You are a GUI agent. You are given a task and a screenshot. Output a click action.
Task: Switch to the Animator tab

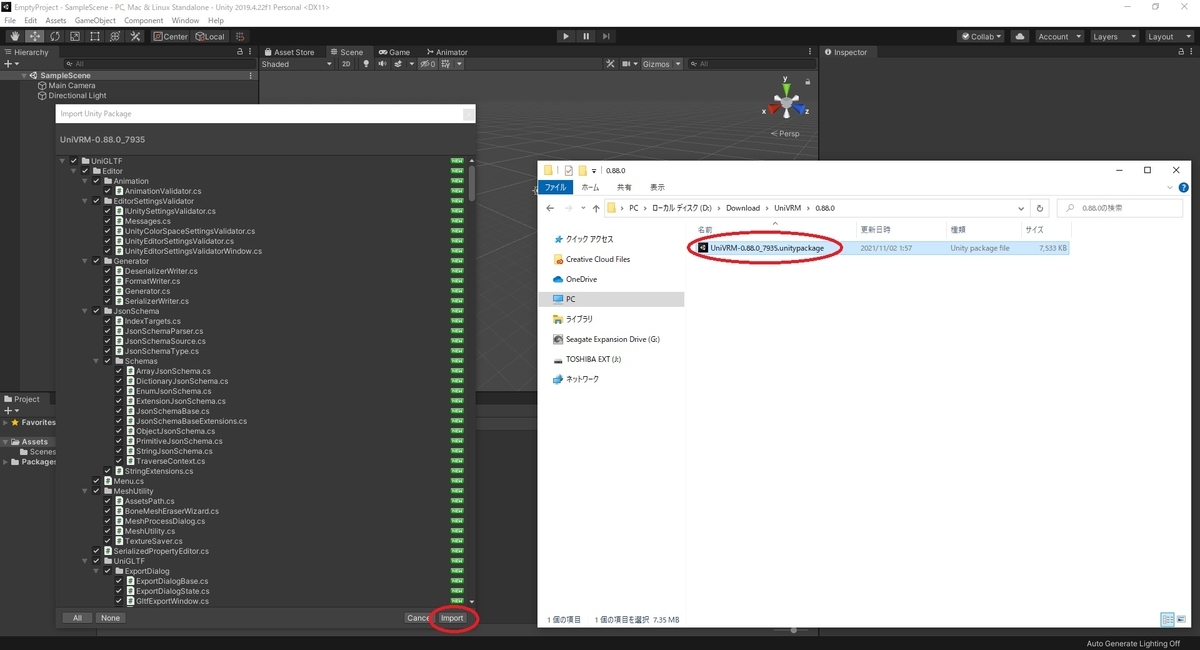(446, 52)
